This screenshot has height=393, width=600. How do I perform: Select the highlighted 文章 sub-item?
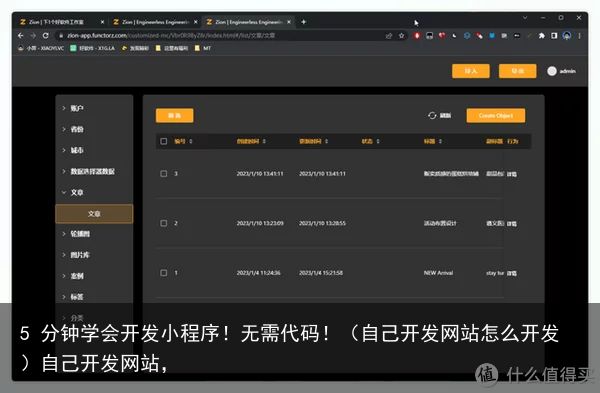coord(94,214)
